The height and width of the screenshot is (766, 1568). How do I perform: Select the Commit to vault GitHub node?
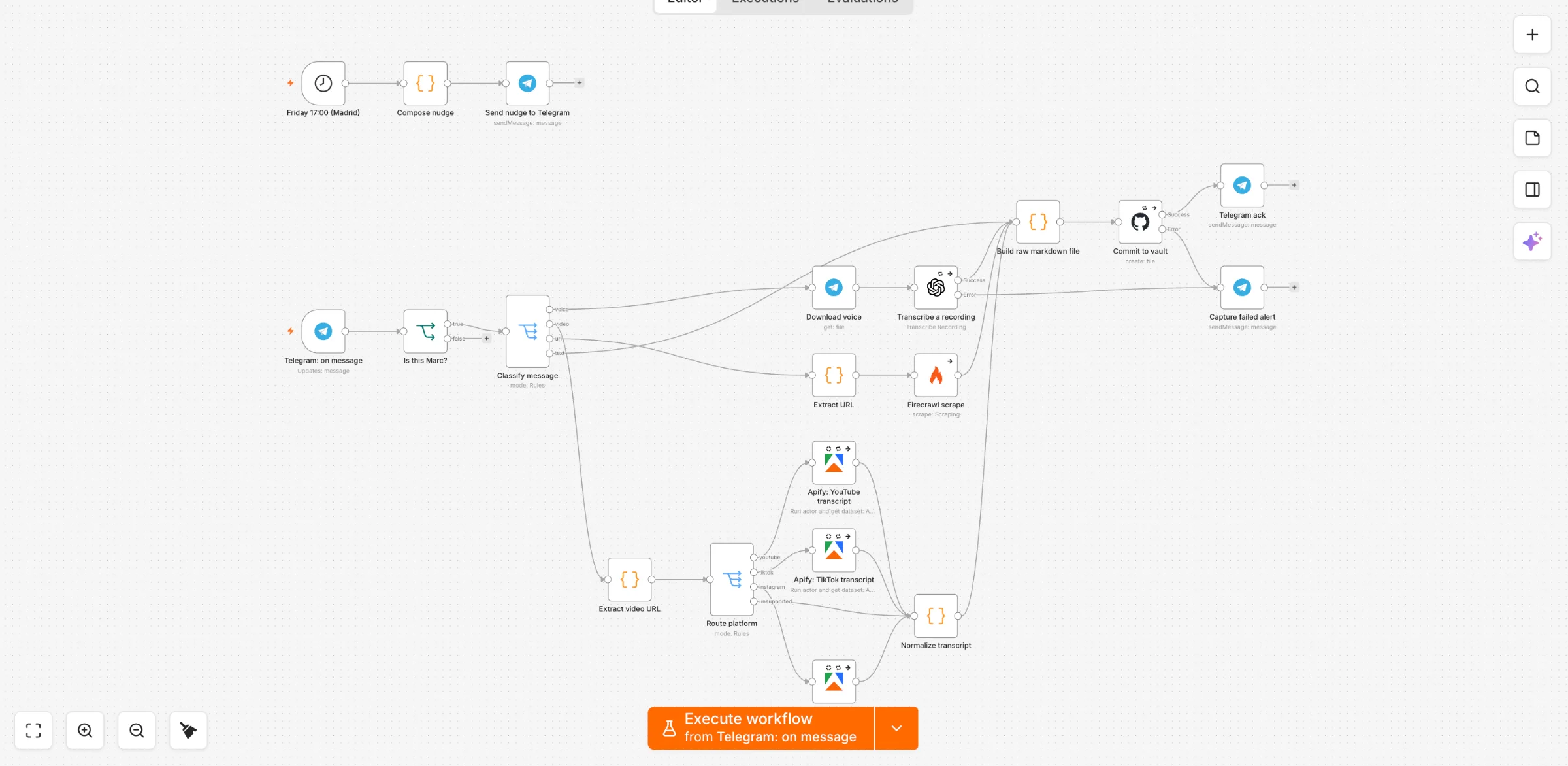coord(1140,222)
